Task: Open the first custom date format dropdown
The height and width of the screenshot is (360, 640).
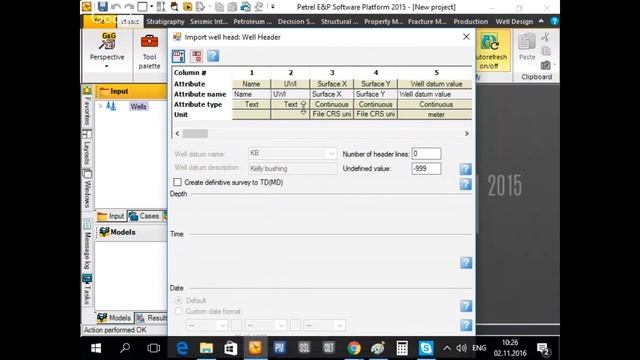Action: (207, 325)
